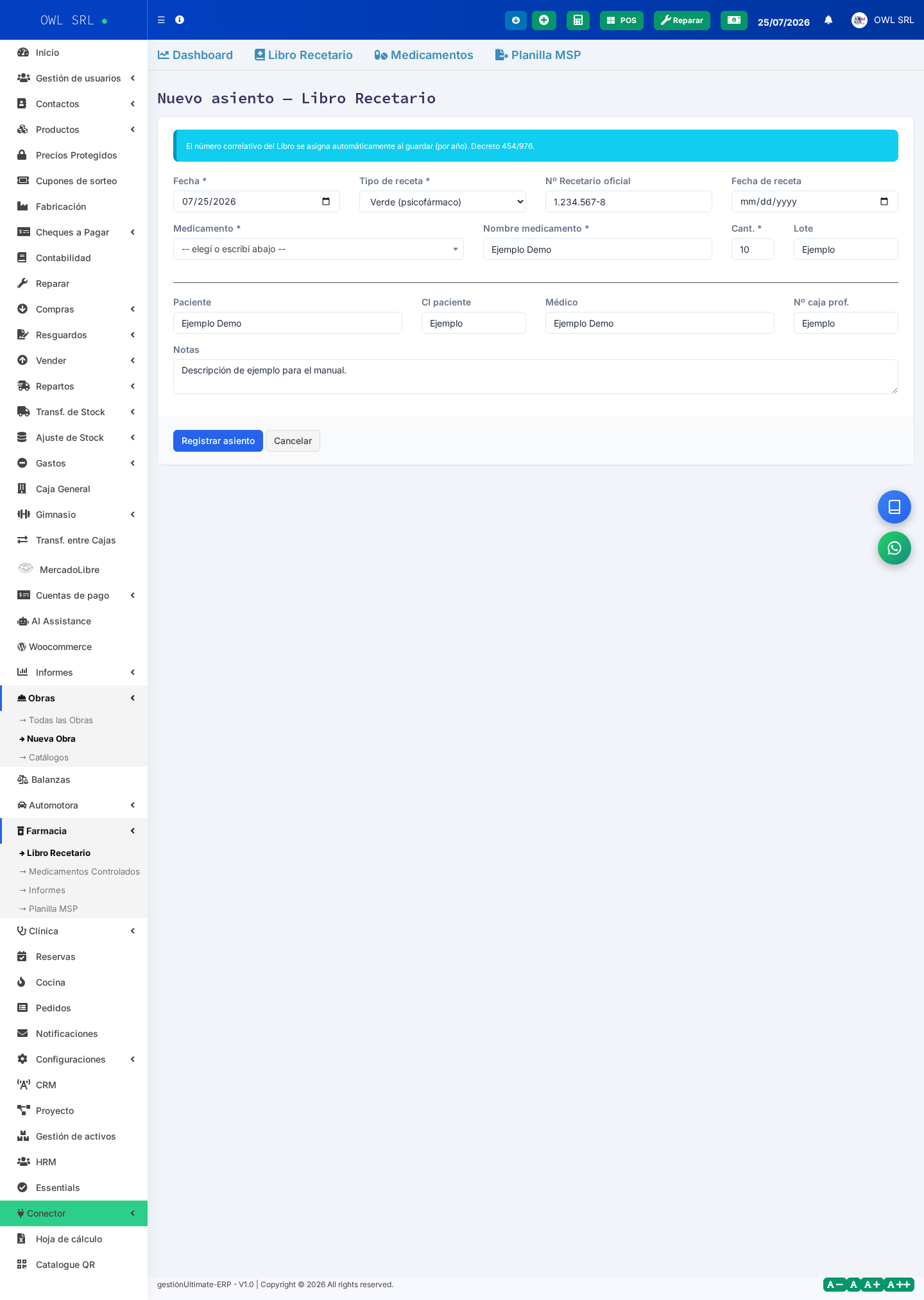
Task: Click the Nº Recetario oficial field
Action: 629,201
